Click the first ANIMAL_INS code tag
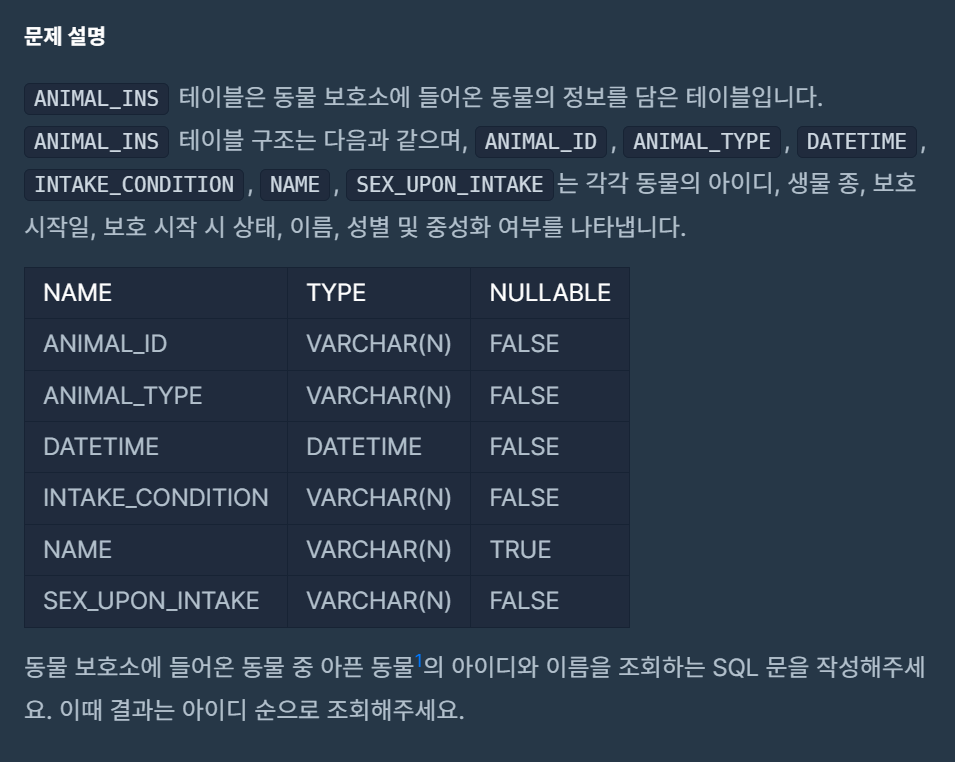The image size is (955, 762). (96, 99)
